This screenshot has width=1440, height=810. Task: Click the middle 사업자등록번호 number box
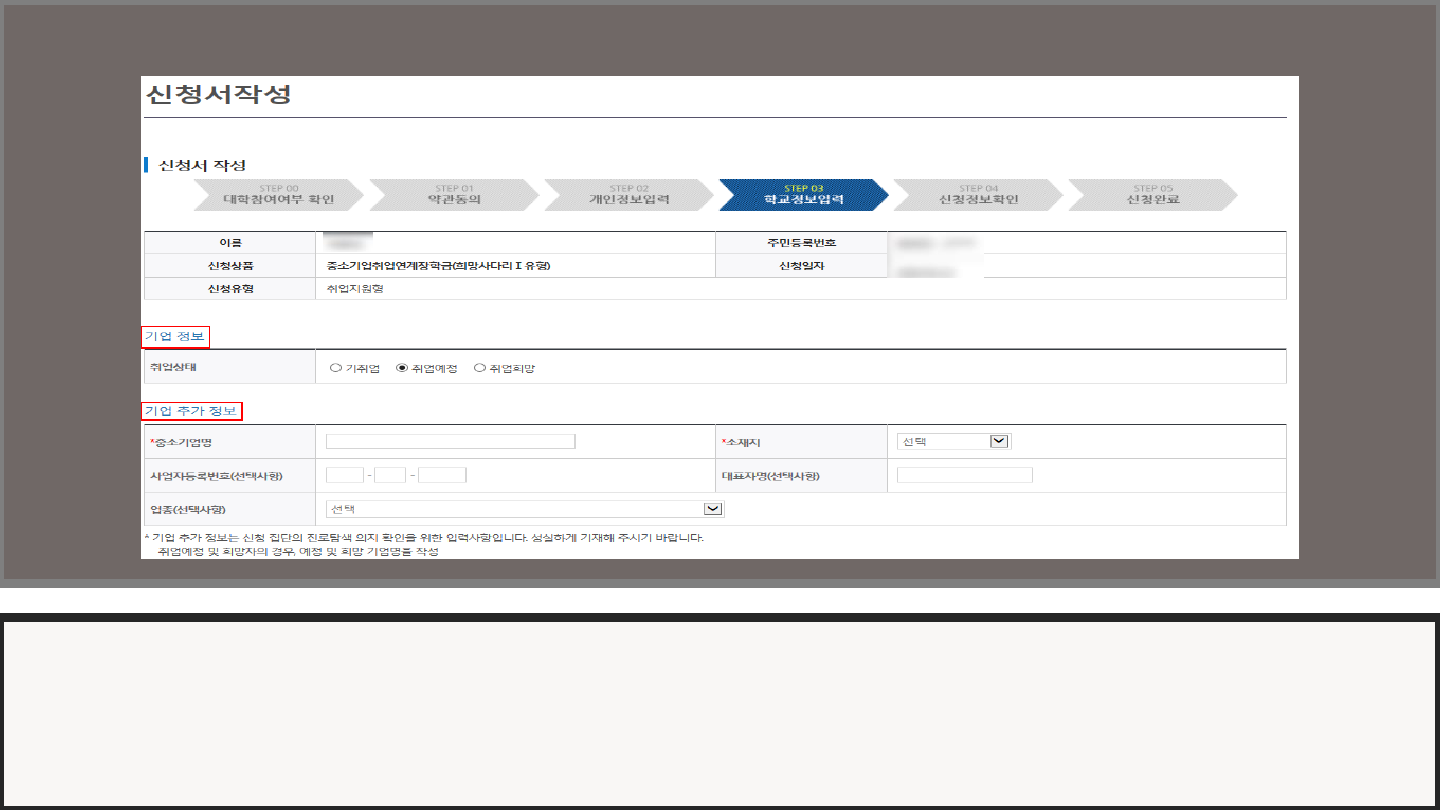click(x=390, y=475)
